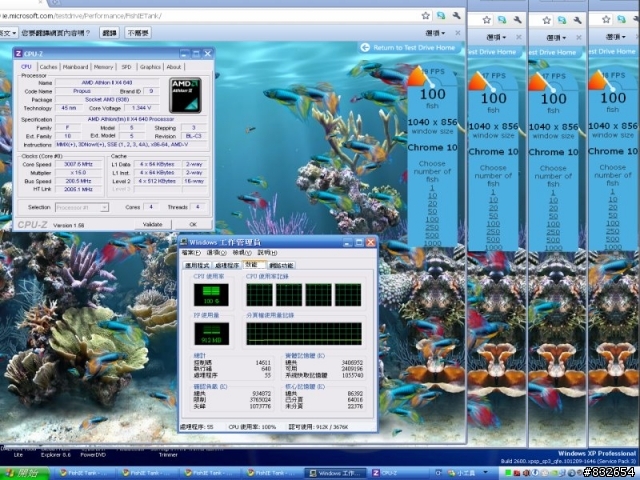This screenshot has height=480, width=640.
Task: Choose 20 fish in the main FishIE Tank
Action: pos(432,204)
